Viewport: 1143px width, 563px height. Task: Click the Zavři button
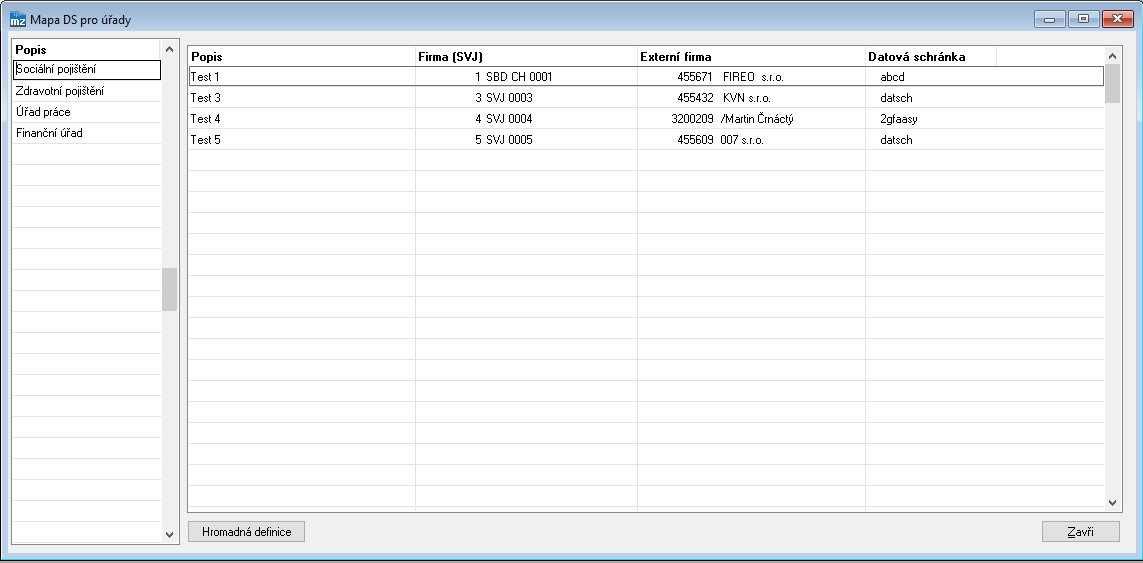[1080, 532]
